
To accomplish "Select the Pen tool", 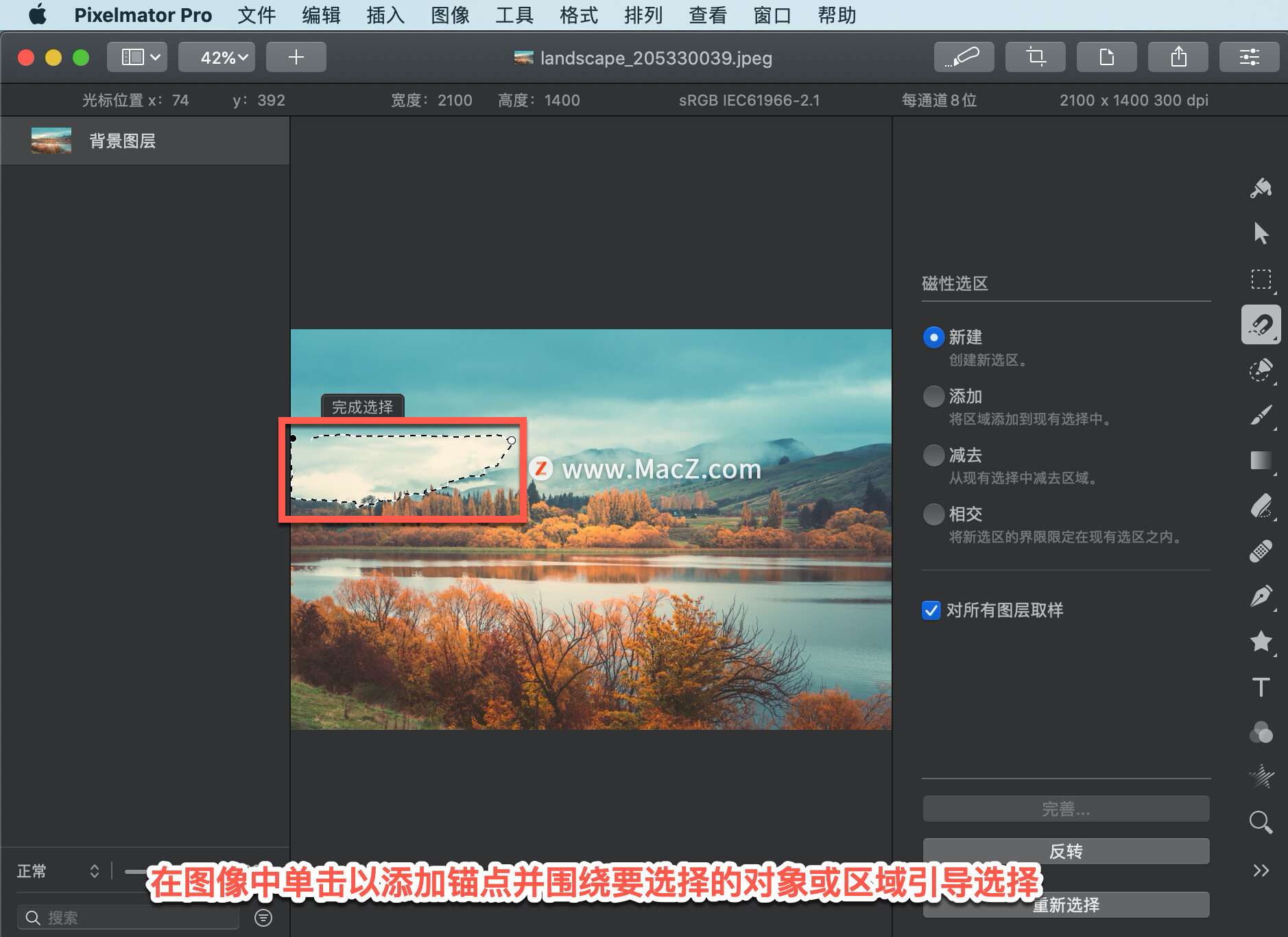I will [1261, 596].
